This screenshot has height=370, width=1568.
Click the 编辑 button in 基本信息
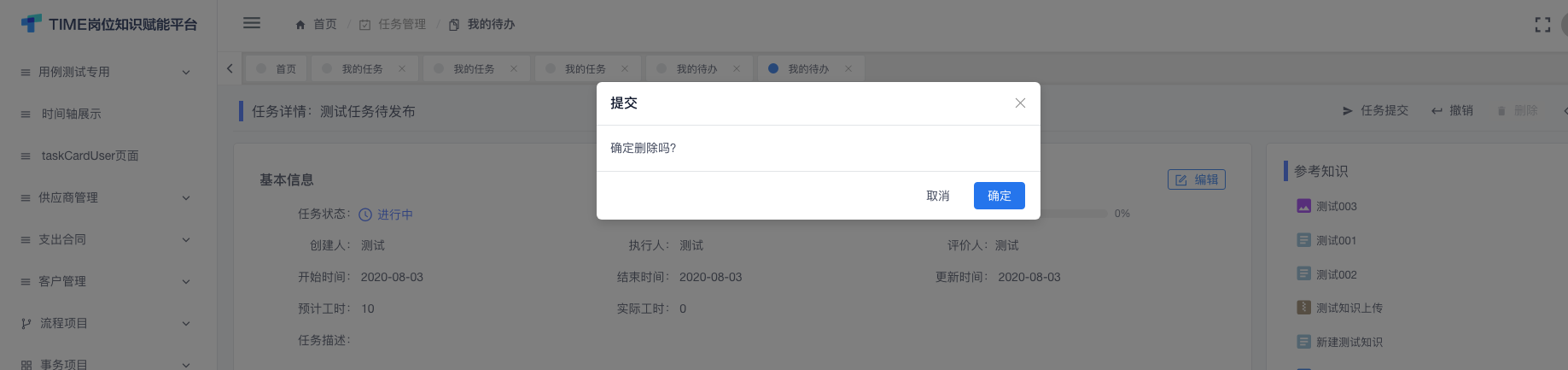[1196, 179]
